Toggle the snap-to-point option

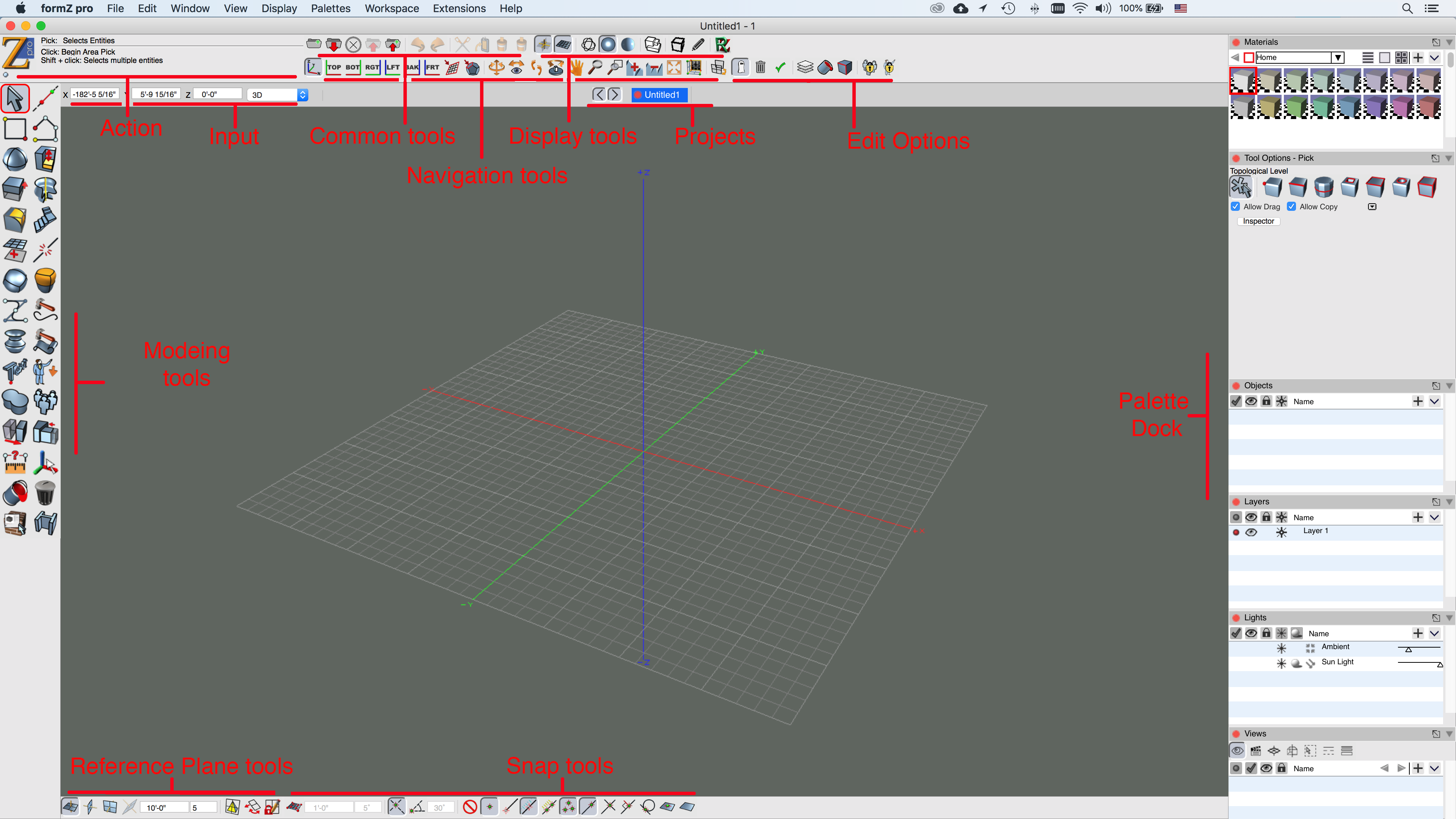click(x=490, y=806)
